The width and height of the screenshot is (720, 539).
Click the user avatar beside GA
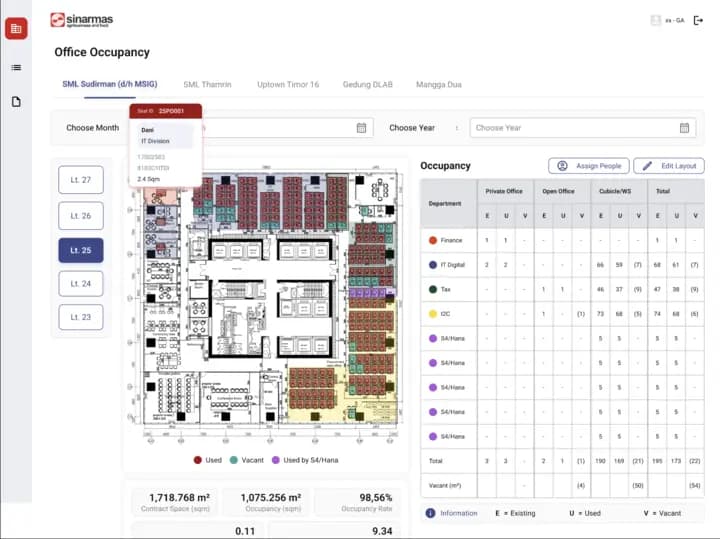coord(656,20)
